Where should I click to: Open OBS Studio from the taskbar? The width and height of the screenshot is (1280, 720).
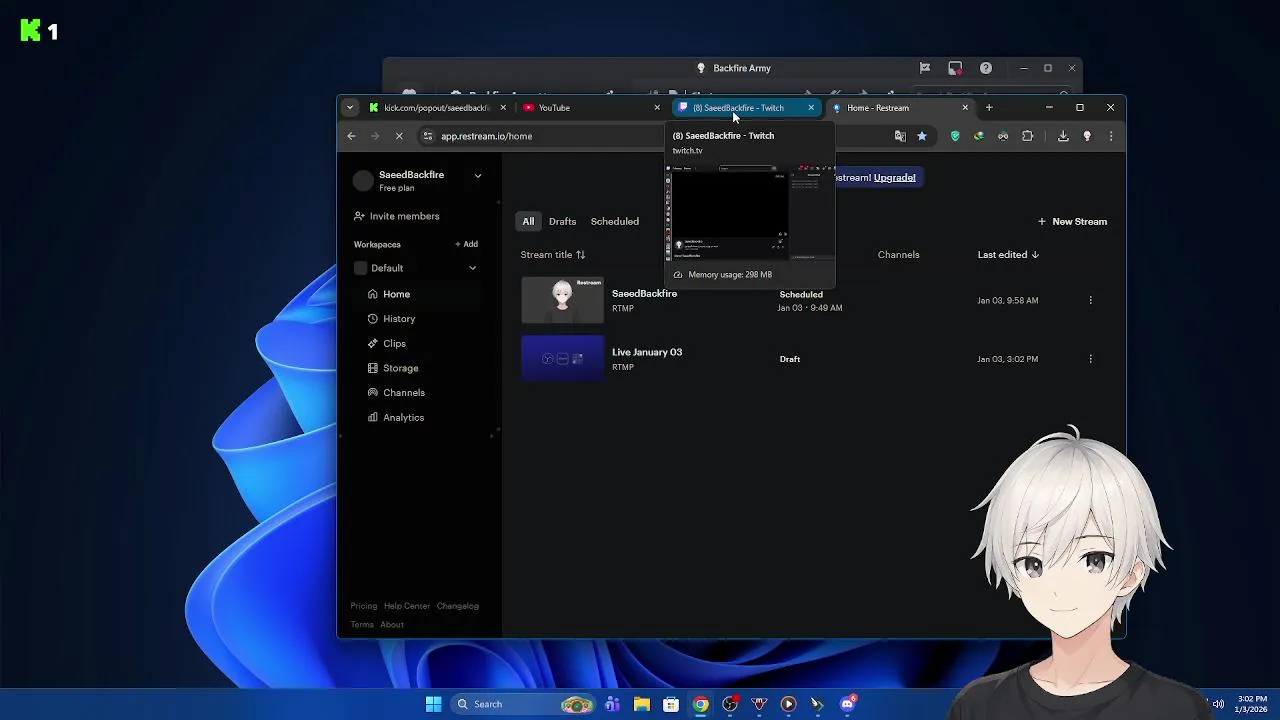[730, 704]
